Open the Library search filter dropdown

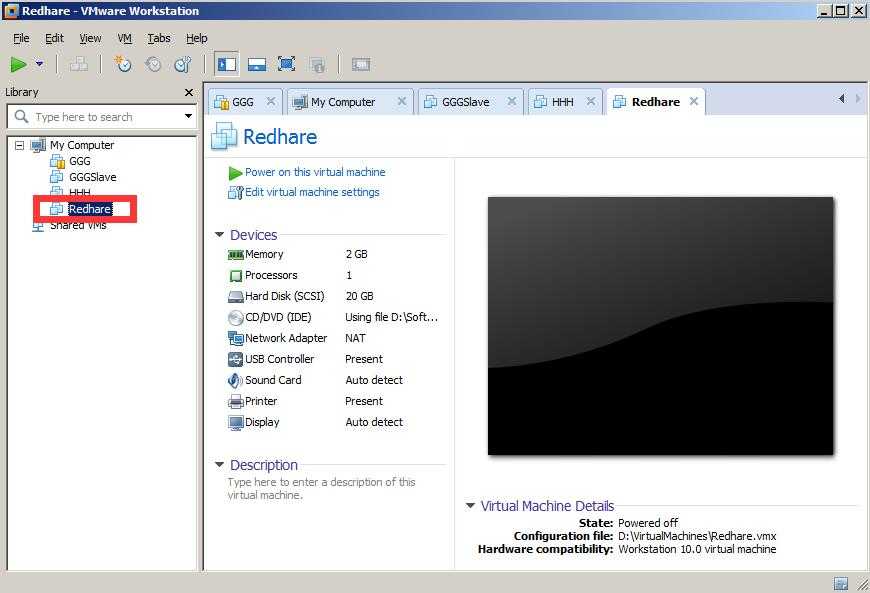(x=188, y=116)
